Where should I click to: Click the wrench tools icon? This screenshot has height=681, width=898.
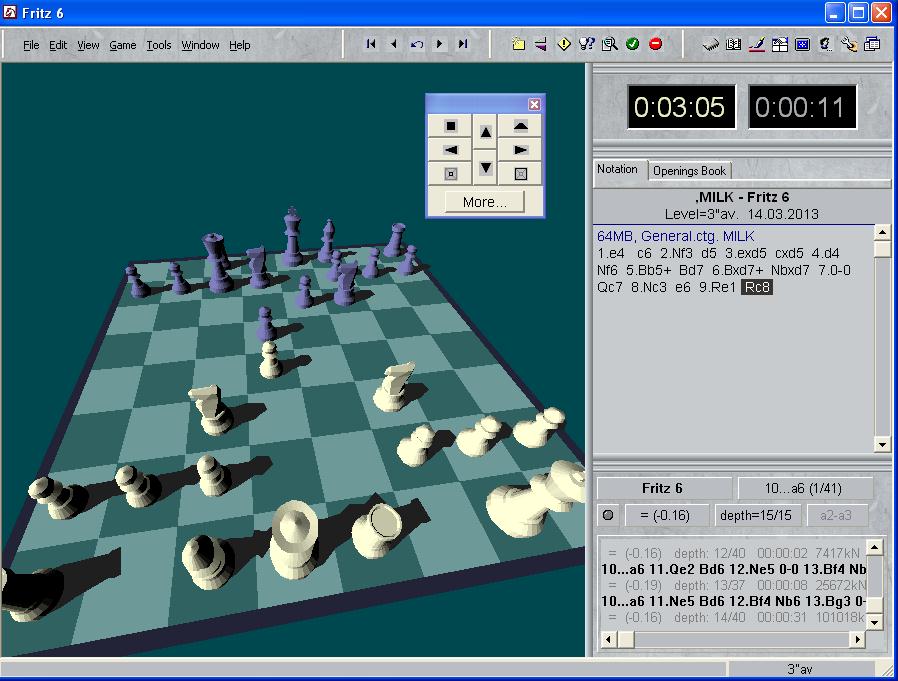tap(849, 44)
